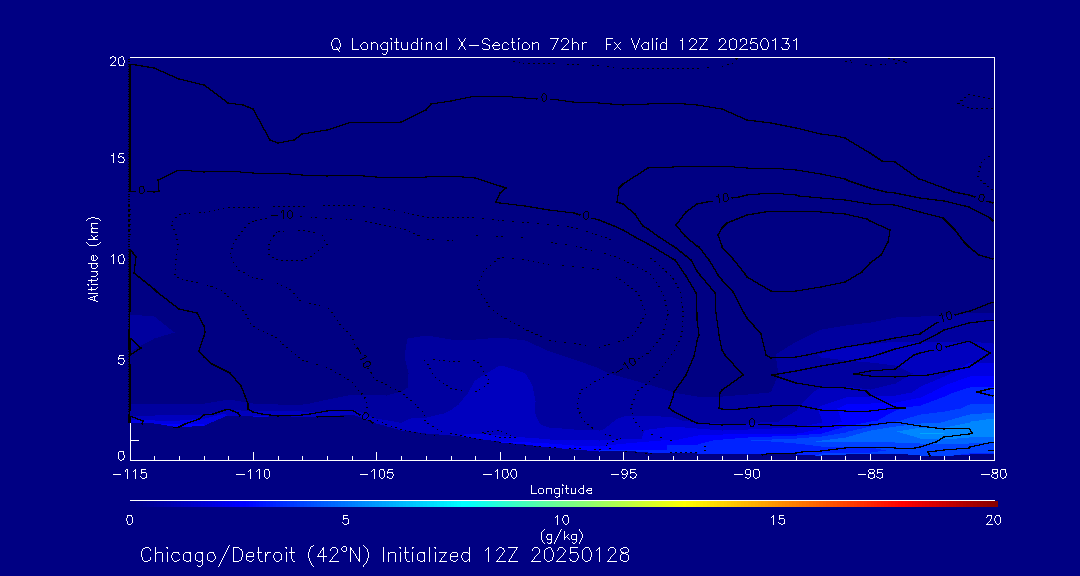The height and width of the screenshot is (576, 1080).
Task: Click longitude tick label -85
Action: (x=870, y=475)
